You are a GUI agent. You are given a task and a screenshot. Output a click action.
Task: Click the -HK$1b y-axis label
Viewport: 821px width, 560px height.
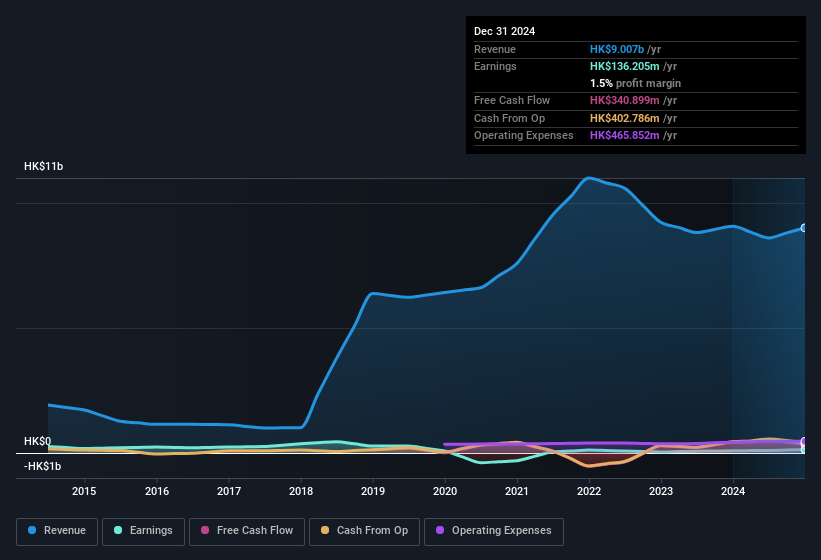[x=42, y=466]
